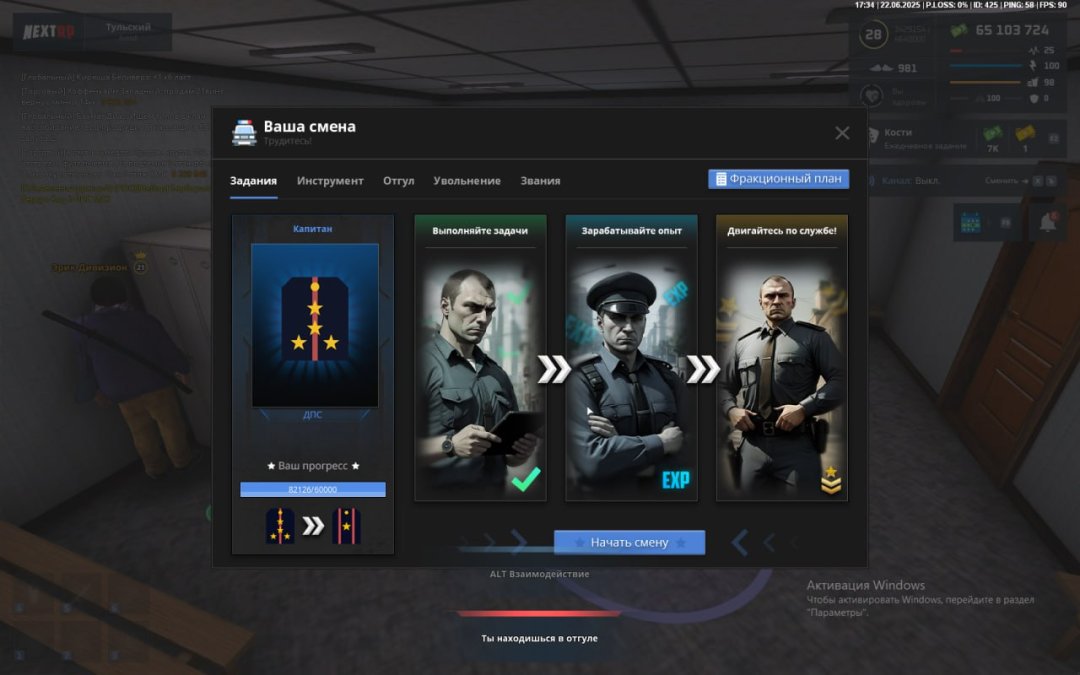
Task: Open the Фракционный план button
Action: 778,179
